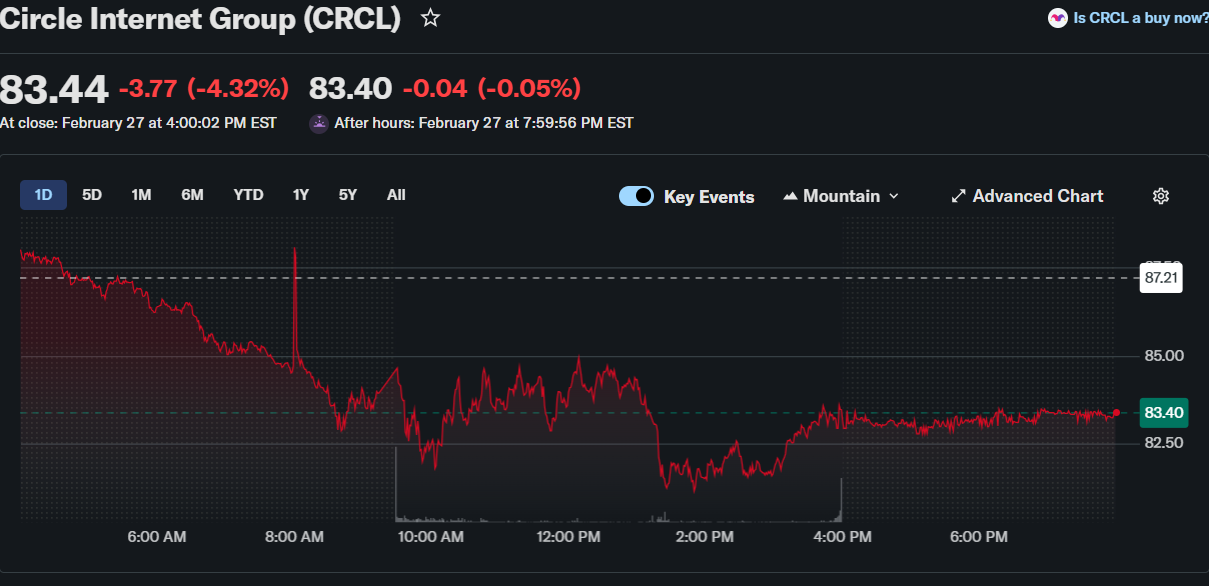Toggle the Key Events switch off
Screen dimensions: 1209x586
pos(637,196)
